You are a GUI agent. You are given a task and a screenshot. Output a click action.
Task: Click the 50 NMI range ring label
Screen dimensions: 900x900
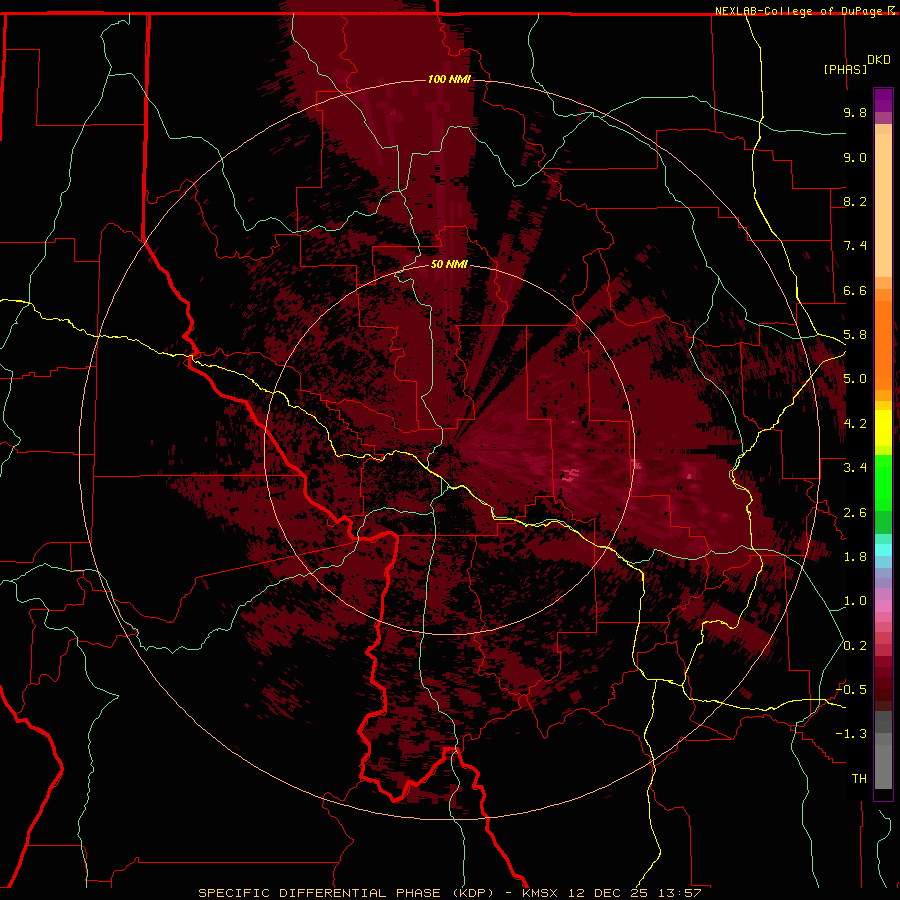449,264
